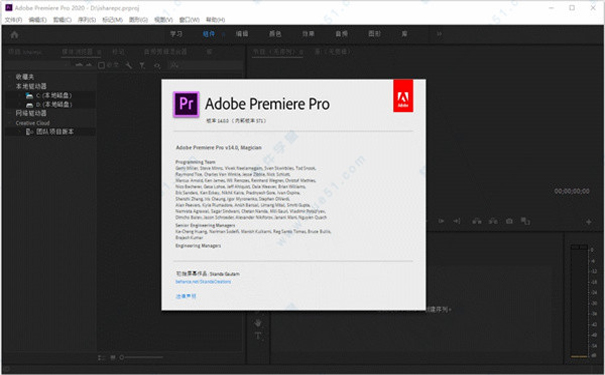Expand the C: (本地磁盘) drive node
This screenshot has height=375, width=605.
coord(20,95)
